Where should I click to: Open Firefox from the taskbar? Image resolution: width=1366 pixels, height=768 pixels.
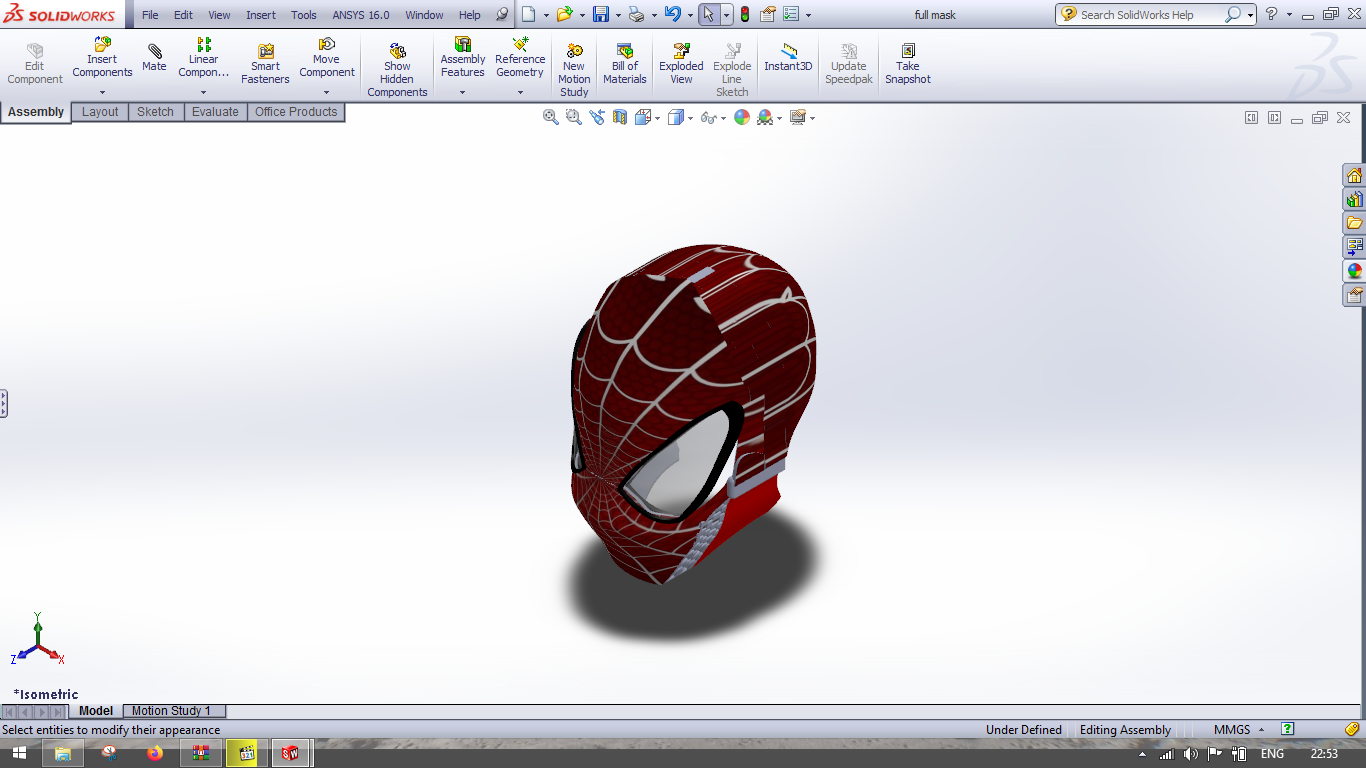point(154,753)
